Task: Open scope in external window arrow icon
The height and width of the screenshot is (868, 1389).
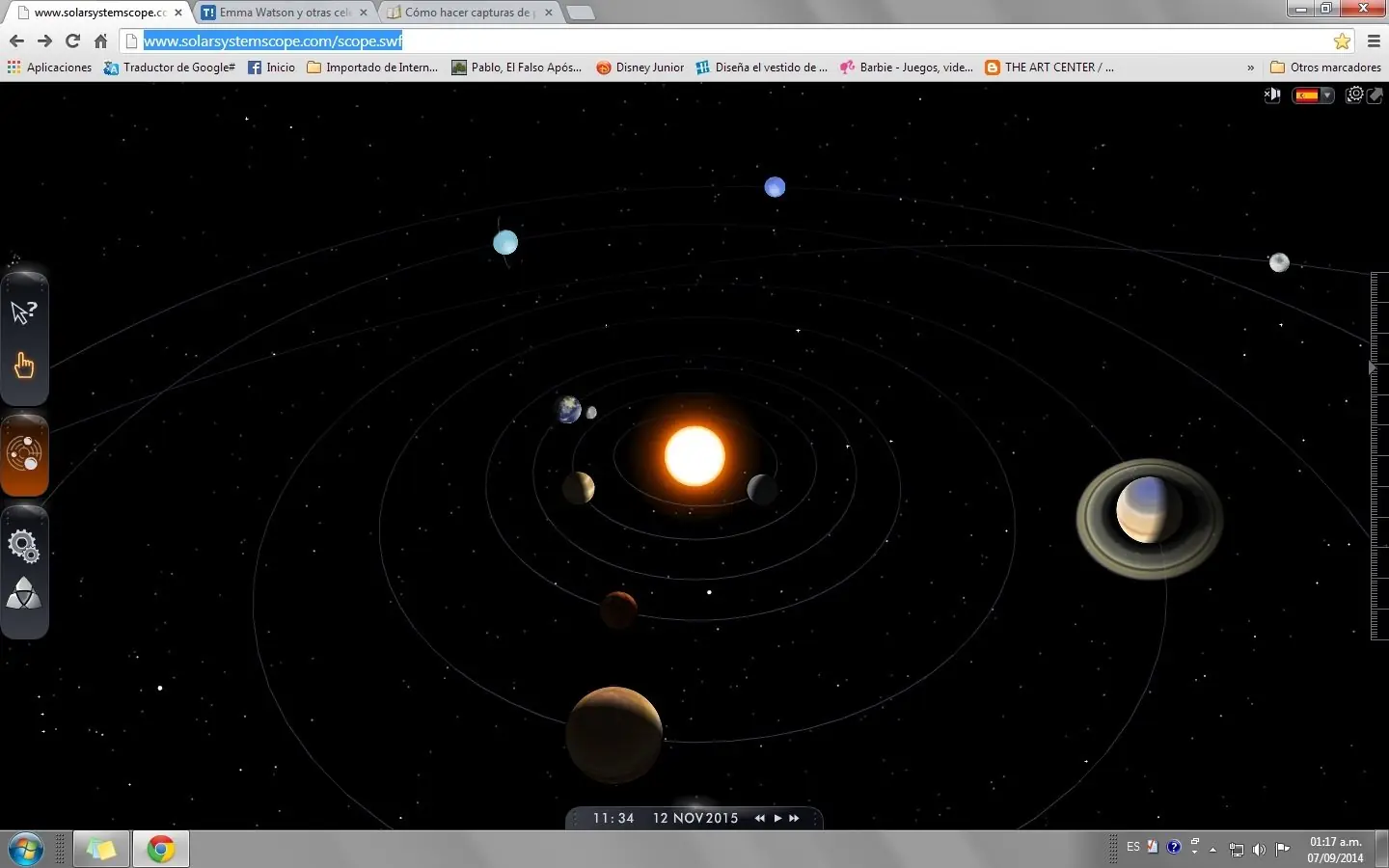Action: point(1375,95)
